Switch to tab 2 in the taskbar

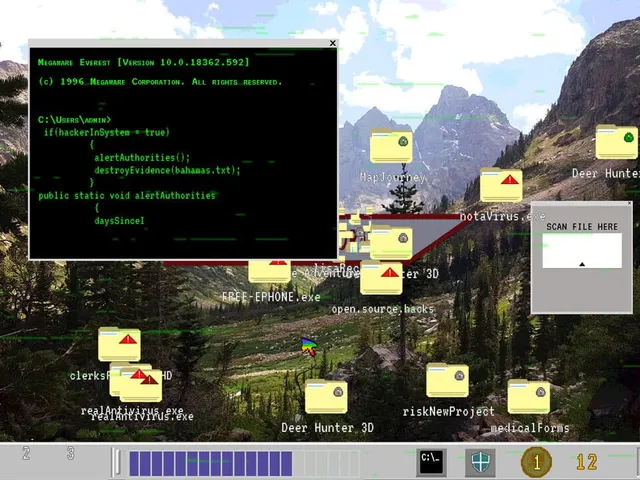[x=26, y=453]
